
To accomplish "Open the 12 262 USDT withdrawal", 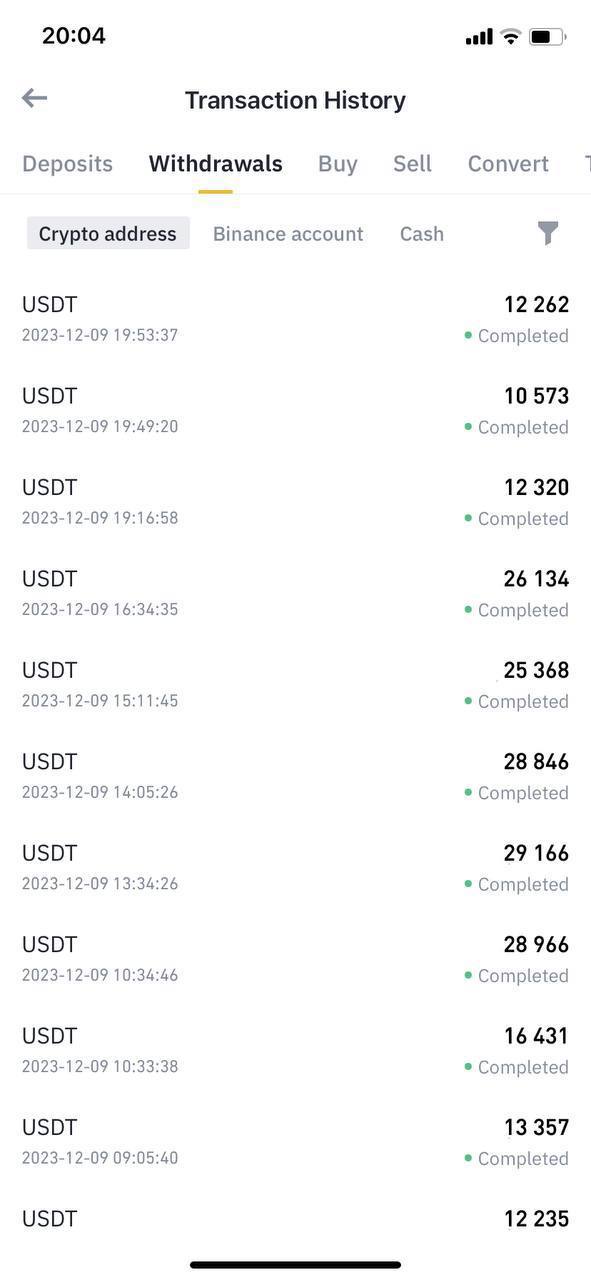I will pyautogui.click(x=295, y=319).
